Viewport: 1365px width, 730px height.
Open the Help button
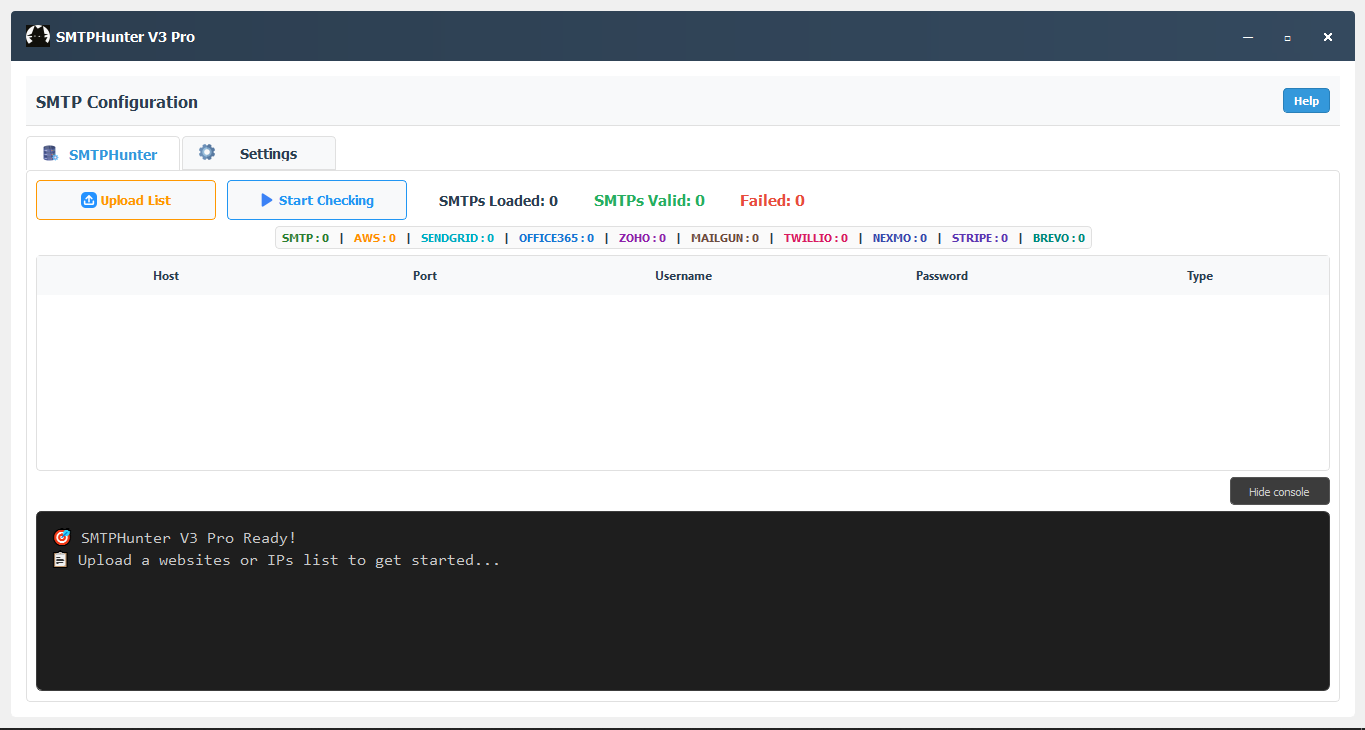1306,101
